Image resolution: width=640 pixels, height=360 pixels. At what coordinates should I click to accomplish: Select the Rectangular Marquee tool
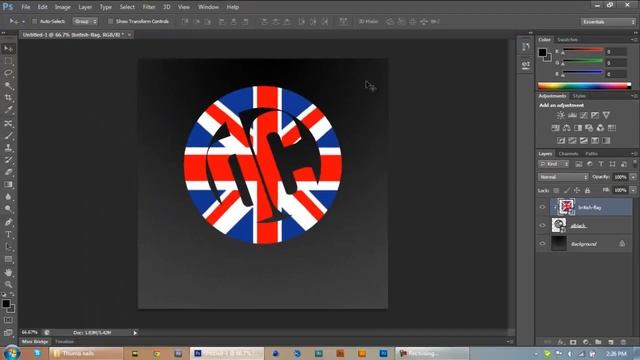pyautogui.click(x=8, y=61)
